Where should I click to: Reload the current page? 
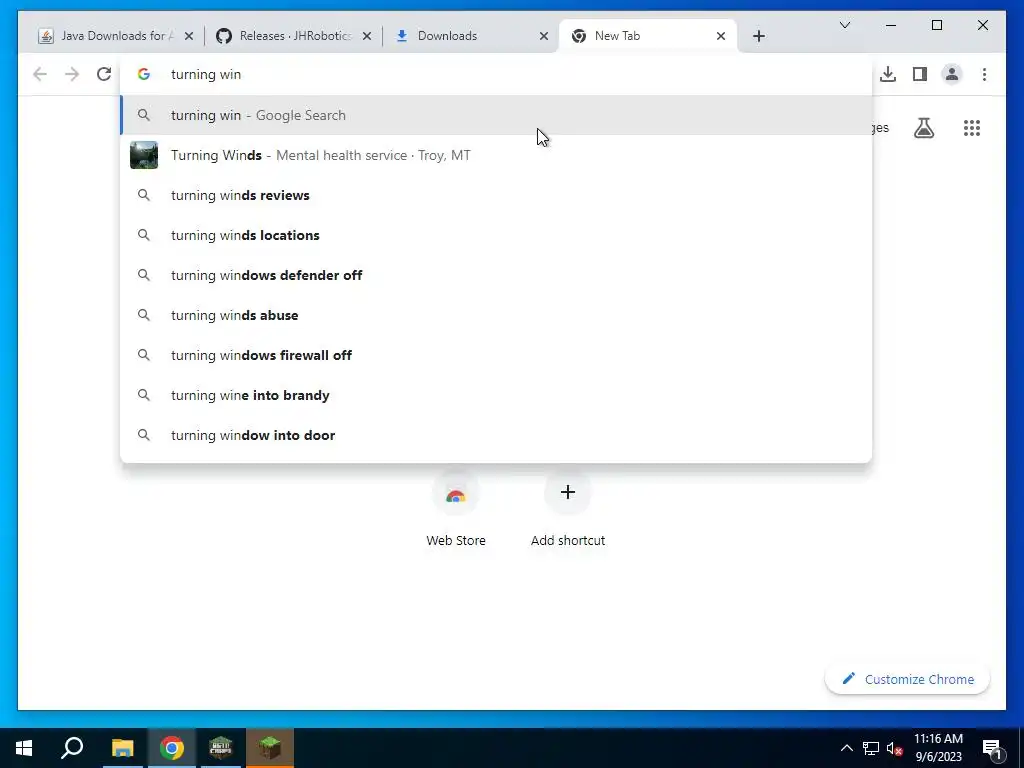(104, 74)
